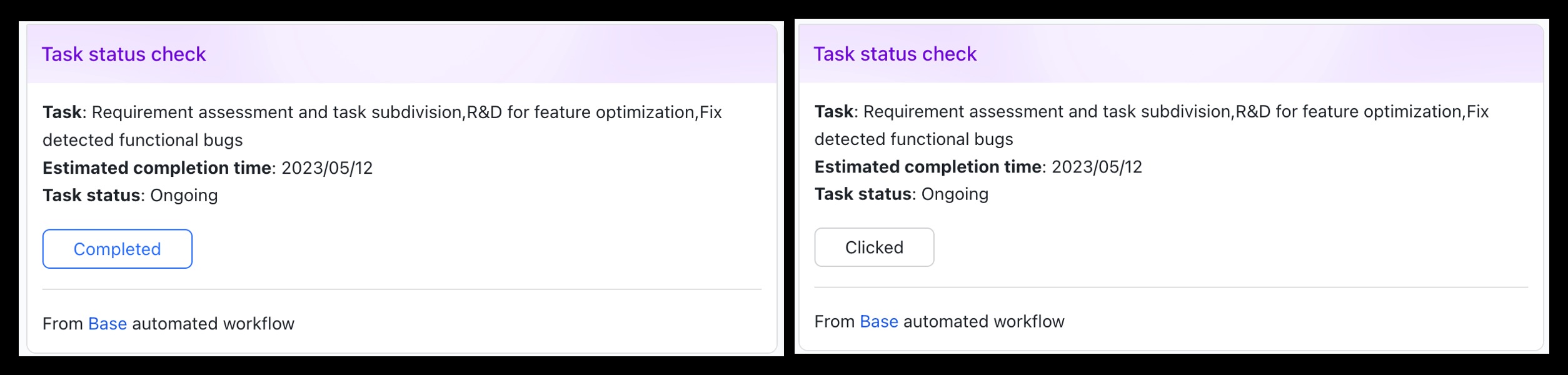Screen dimensions: 1568x375
Task: Click 'Estimated completion time' label in Completed-button card
Action: (x=157, y=167)
